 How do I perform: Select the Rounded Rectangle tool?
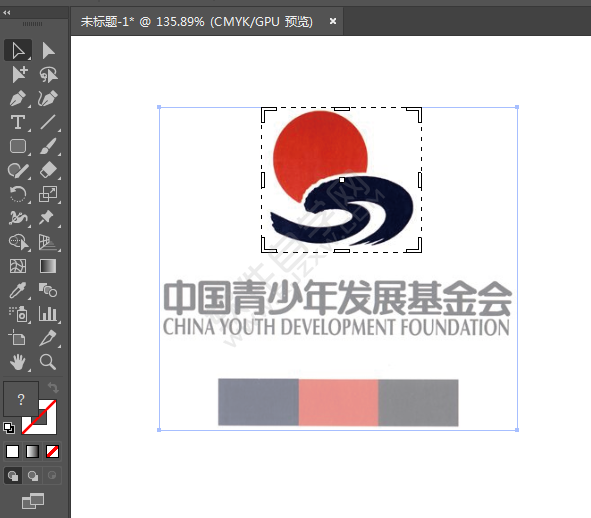pos(18,146)
